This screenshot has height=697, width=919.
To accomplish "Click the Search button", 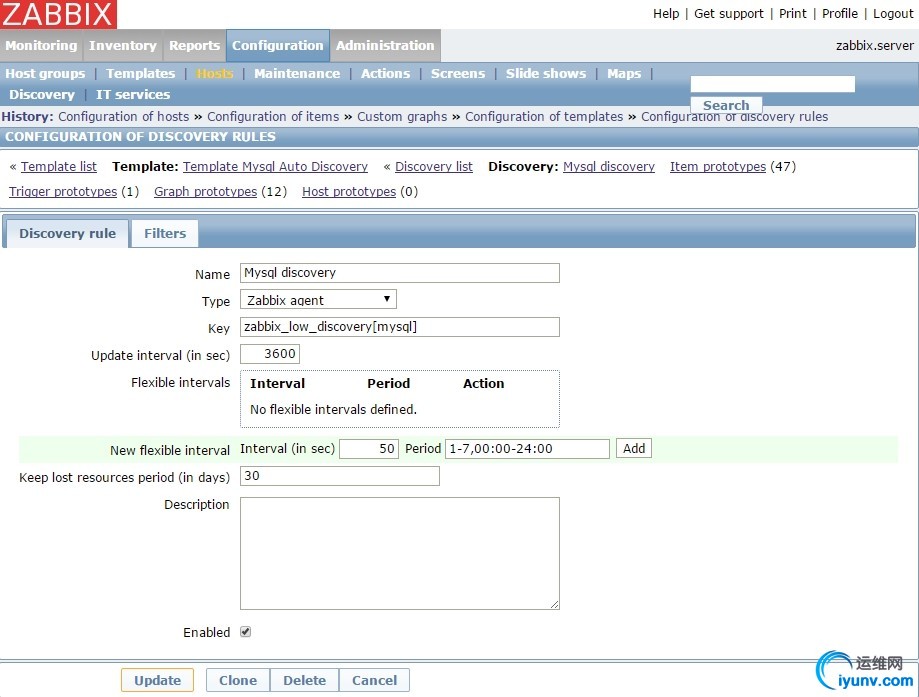I will (726, 105).
